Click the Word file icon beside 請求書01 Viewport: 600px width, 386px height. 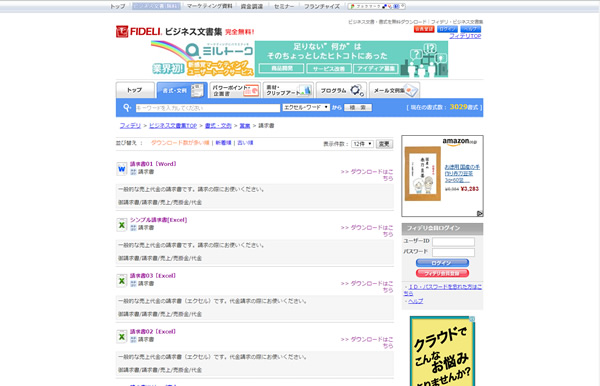(122, 169)
